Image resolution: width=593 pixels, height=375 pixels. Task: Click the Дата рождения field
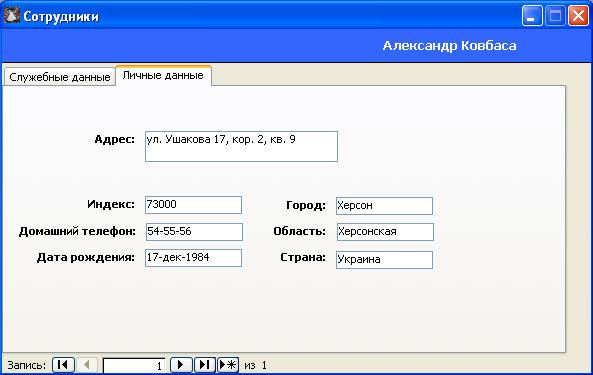click(x=193, y=258)
